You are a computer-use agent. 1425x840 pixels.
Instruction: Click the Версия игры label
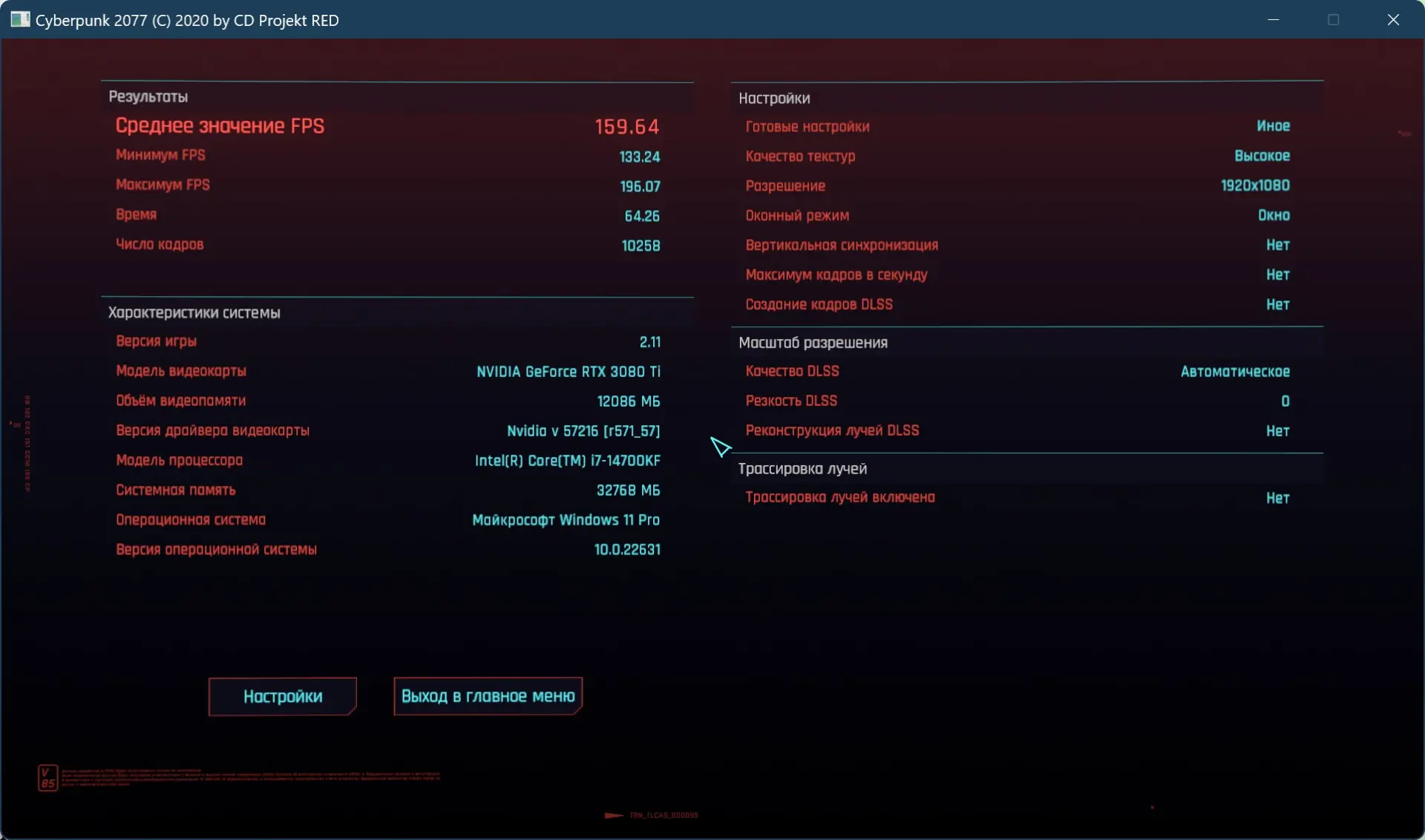[x=156, y=341]
